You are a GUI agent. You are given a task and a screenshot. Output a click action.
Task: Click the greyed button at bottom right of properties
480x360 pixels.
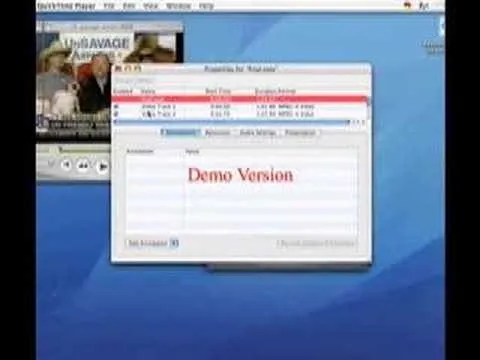pyautogui.click(x=316, y=243)
